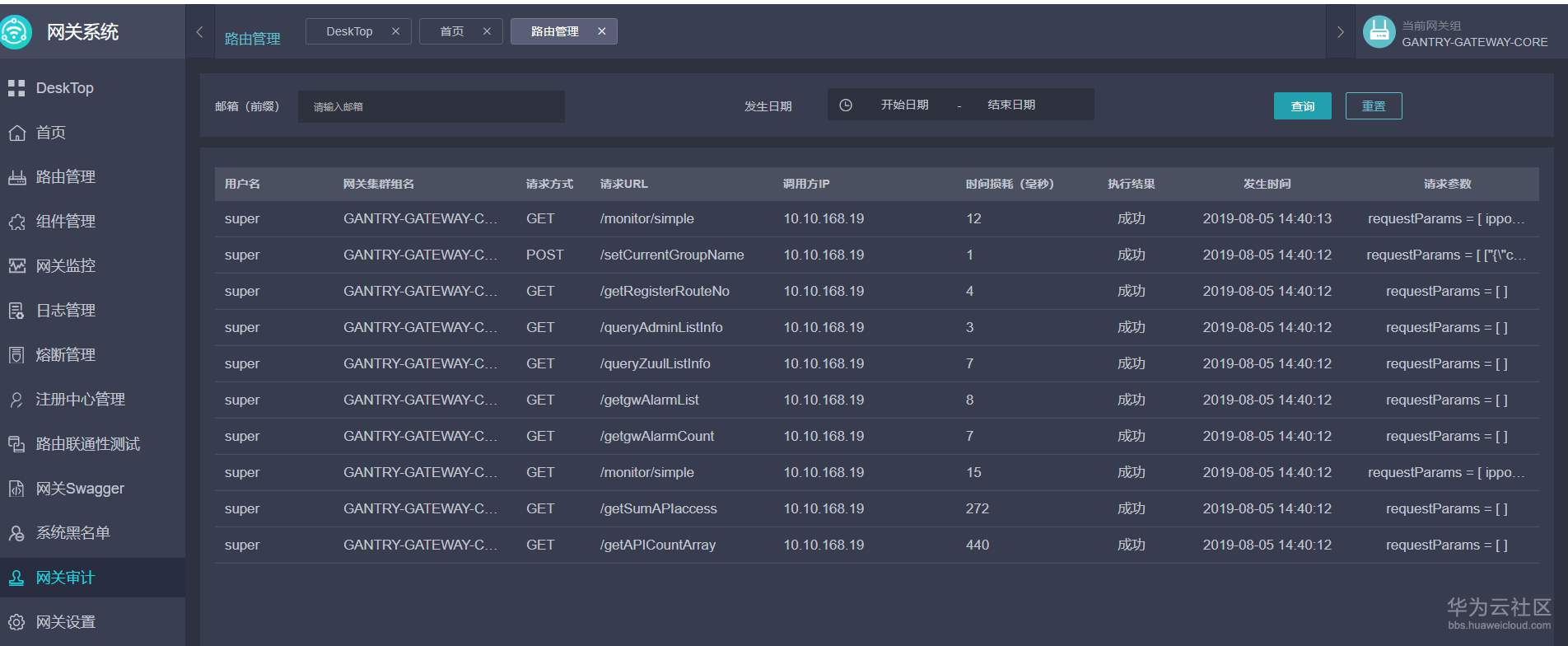The width and height of the screenshot is (1568, 646).
Task: Click the 组件管理 puzzle icon
Action: (x=16, y=222)
